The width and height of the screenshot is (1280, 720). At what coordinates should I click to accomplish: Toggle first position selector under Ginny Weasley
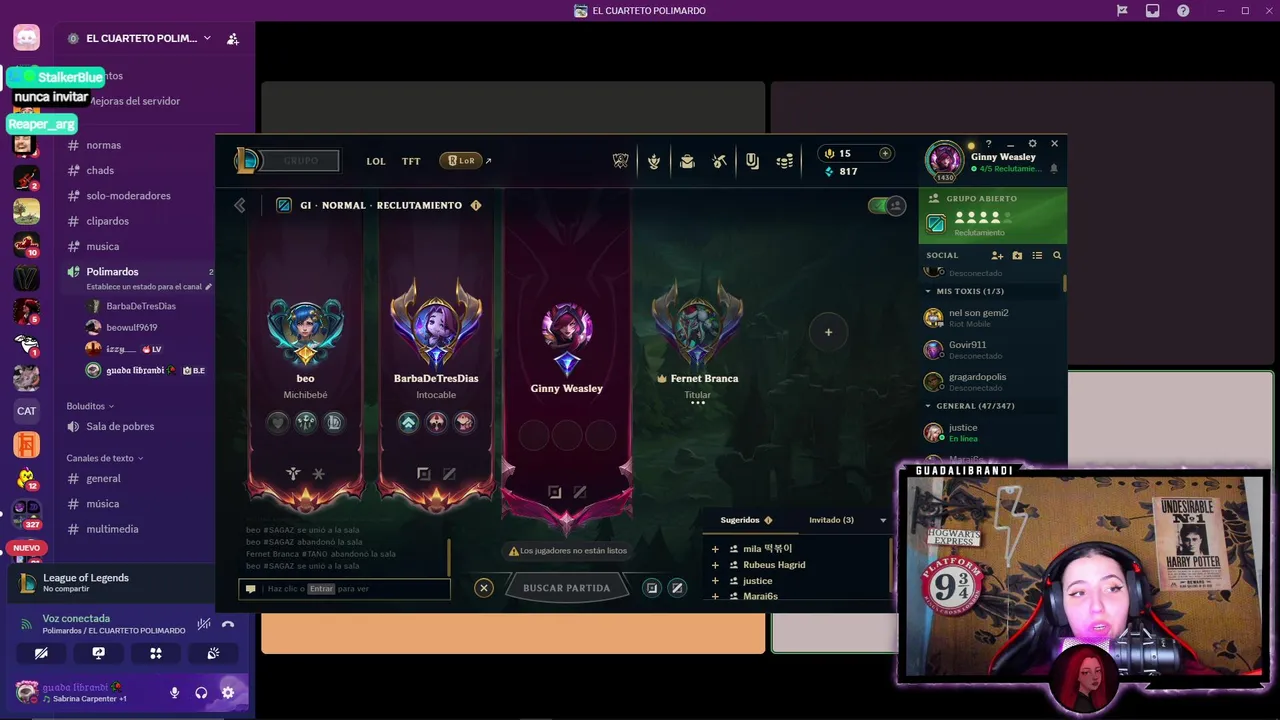click(x=555, y=492)
